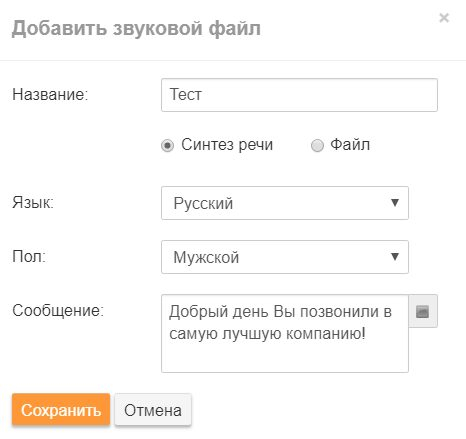Click the Синтез речи label text
Image resolution: width=466 pixels, height=439 pixels.
click(x=227, y=145)
